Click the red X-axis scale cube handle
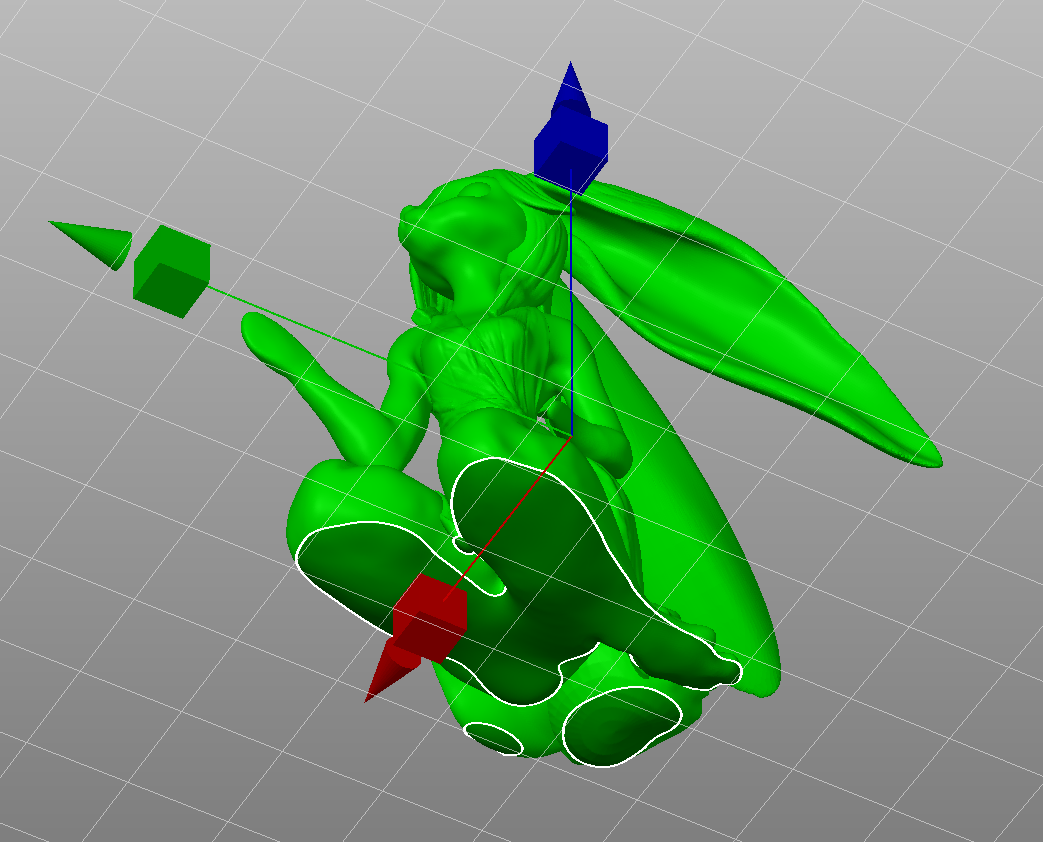This screenshot has height=842, width=1043. (430, 619)
